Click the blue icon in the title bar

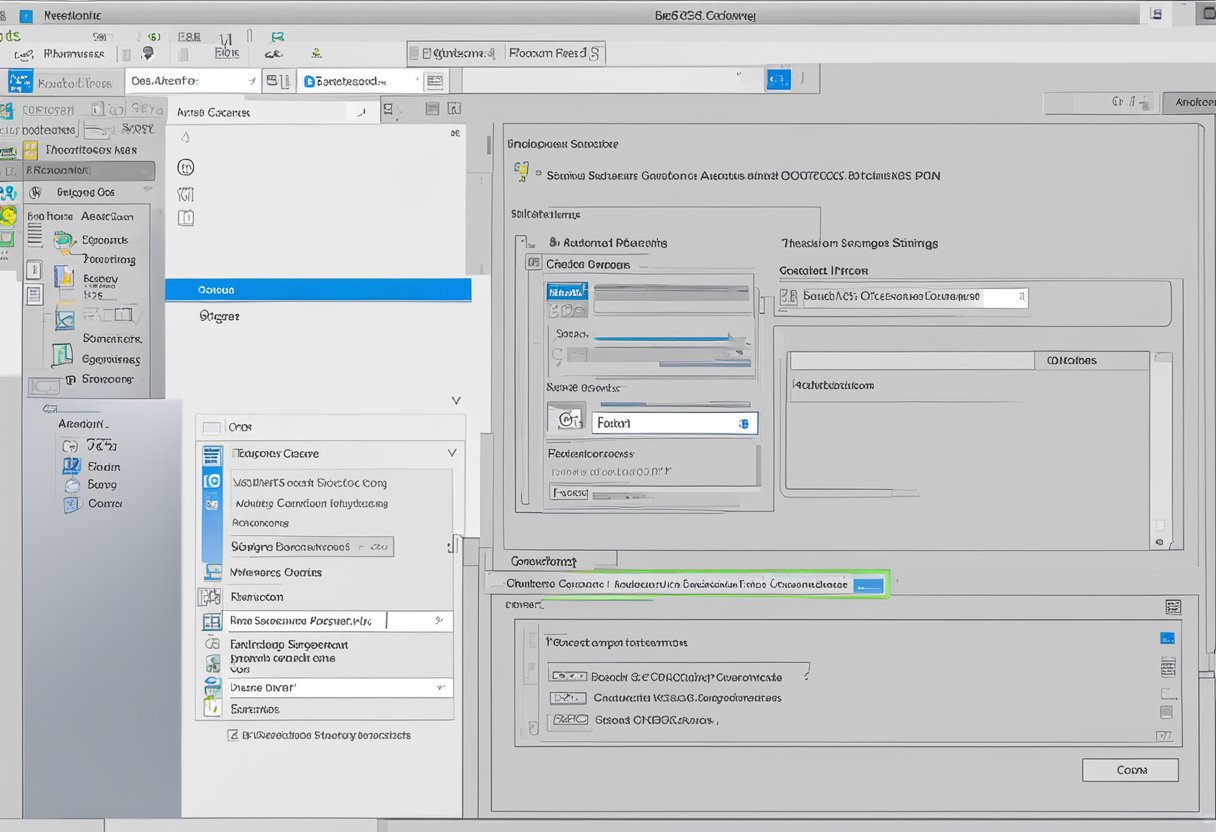click(26, 15)
